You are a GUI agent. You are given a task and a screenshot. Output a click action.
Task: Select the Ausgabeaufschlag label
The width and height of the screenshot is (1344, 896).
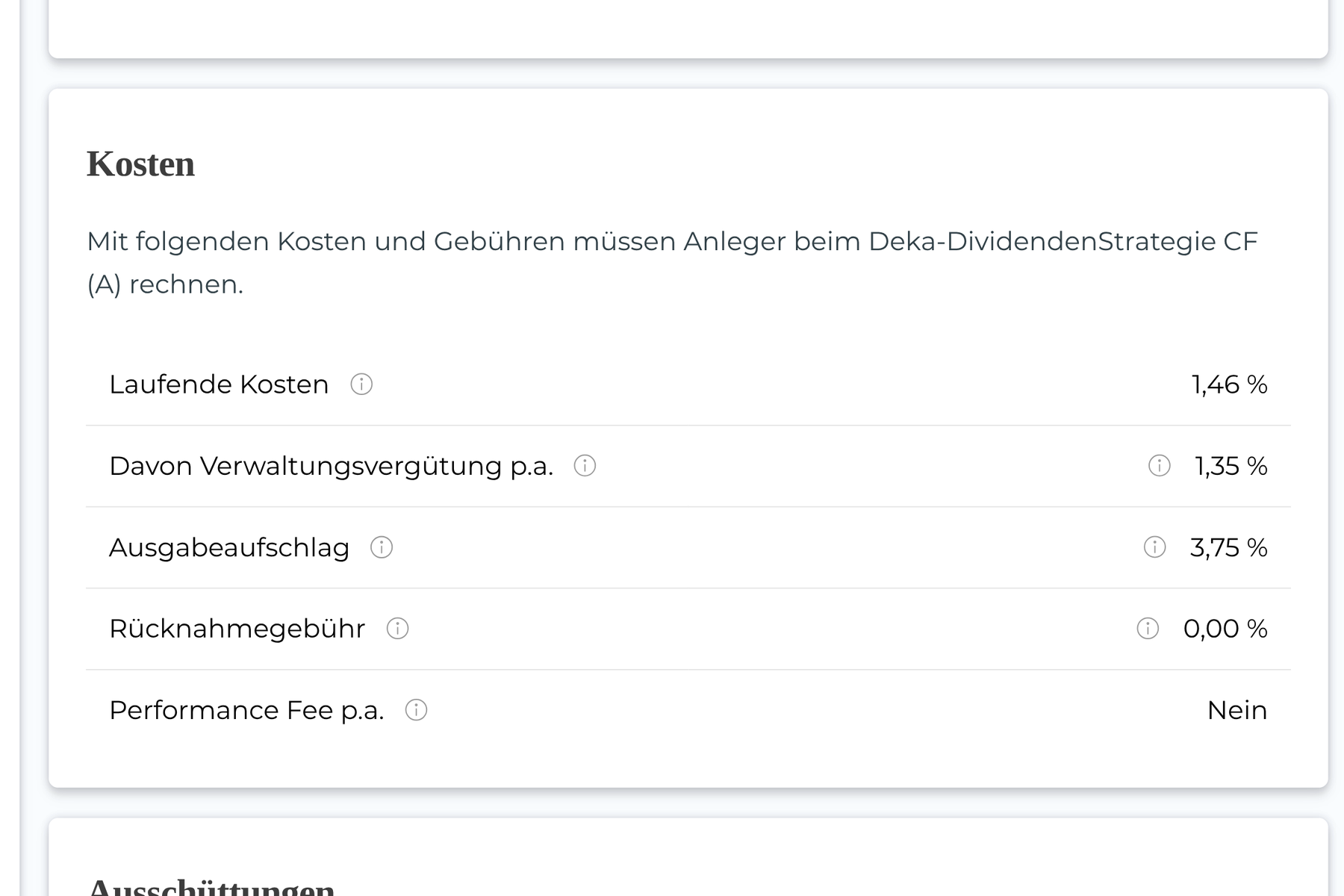229,547
